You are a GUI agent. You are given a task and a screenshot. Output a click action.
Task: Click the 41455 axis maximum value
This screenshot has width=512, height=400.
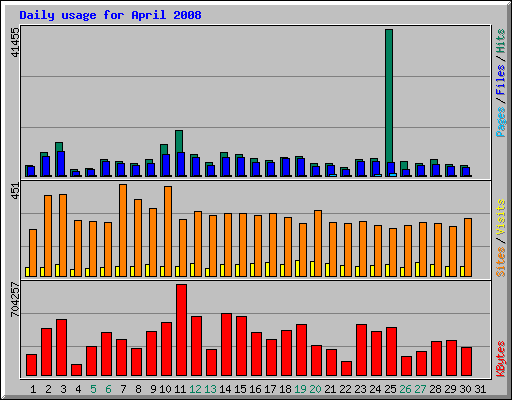(15, 43)
